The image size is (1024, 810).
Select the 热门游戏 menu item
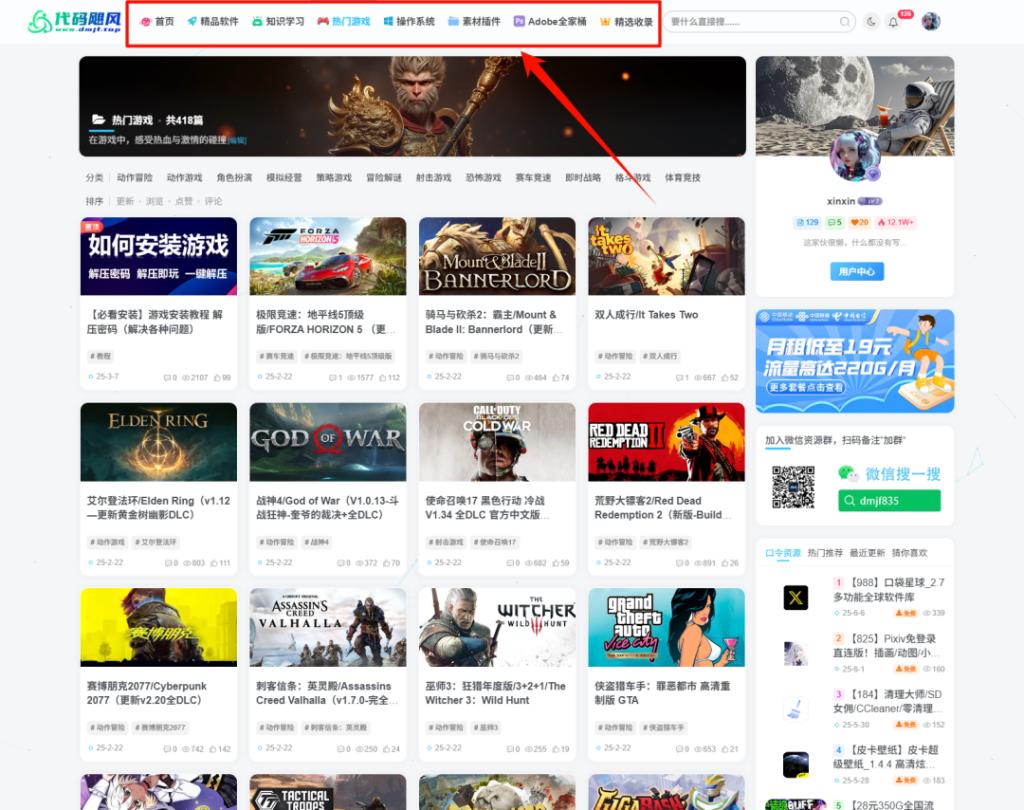coord(344,22)
